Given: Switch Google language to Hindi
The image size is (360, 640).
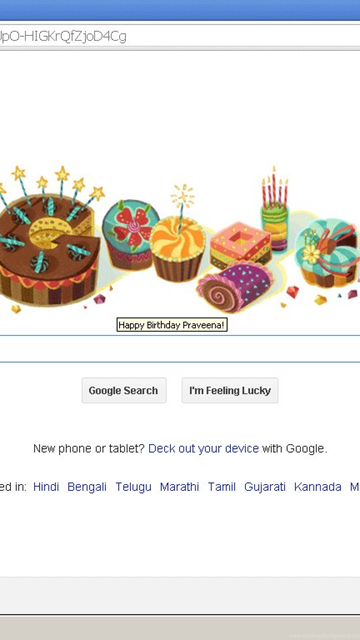Looking at the screenshot, I should pyautogui.click(x=46, y=487).
